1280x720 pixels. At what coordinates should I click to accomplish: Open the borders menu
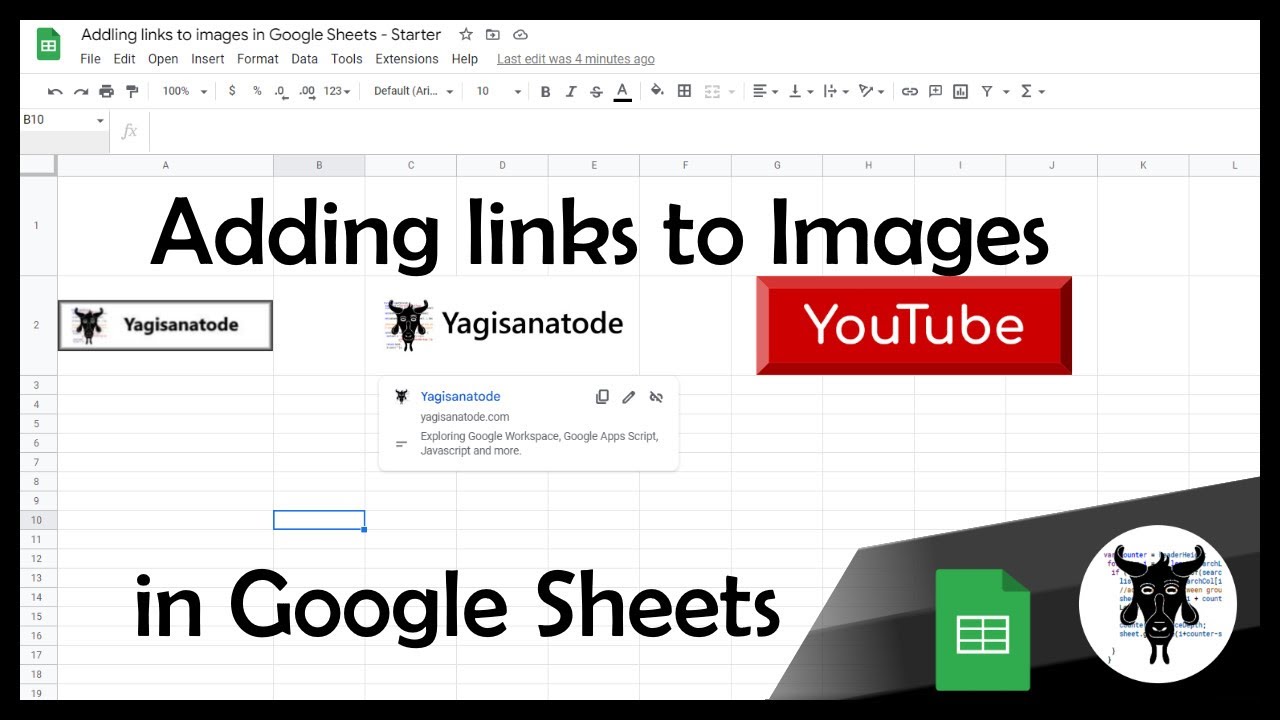click(x=684, y=91)
